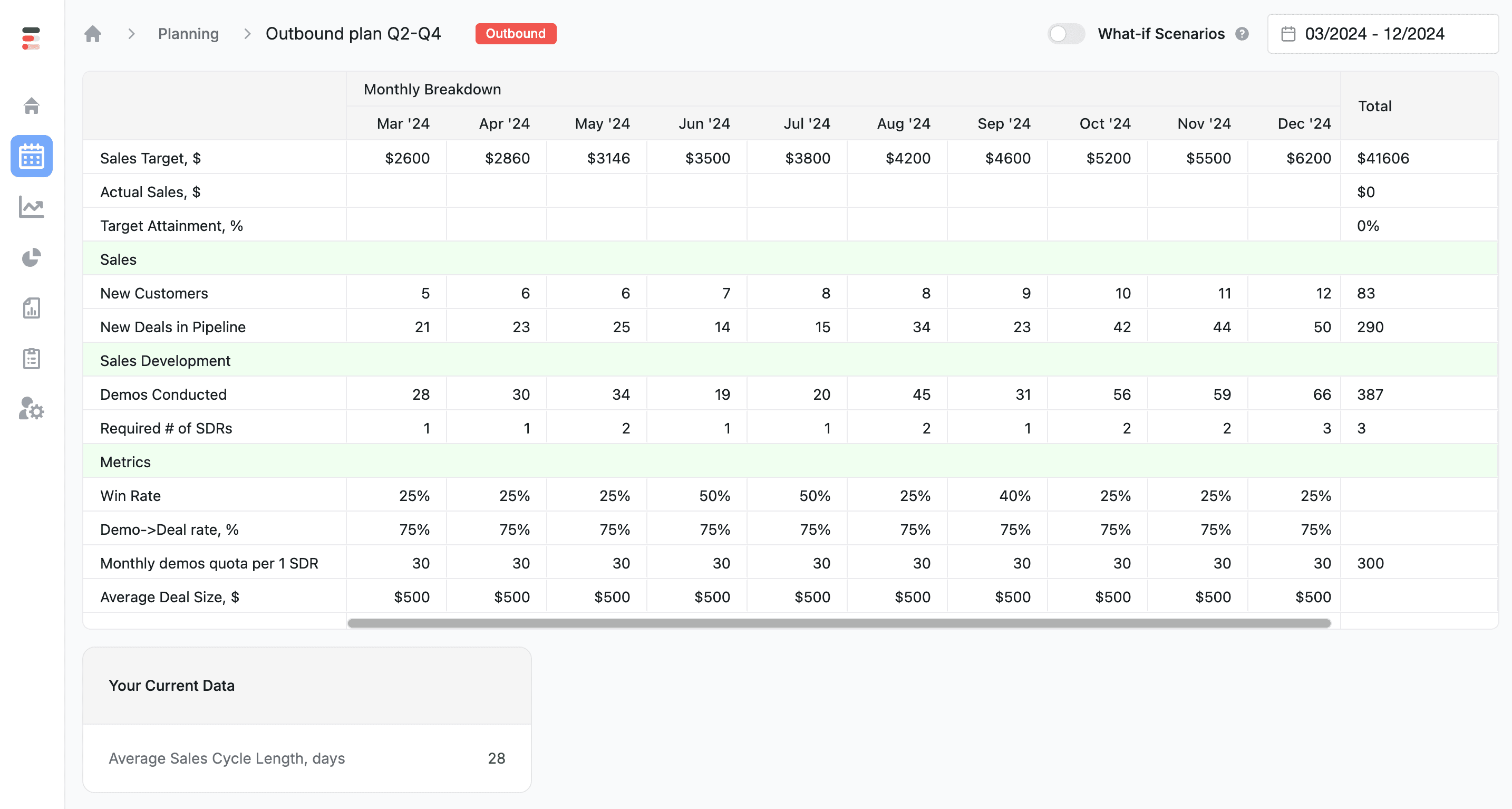Image resolution: width=1512 pixels, height=809 pixels.
Task: Open the report document icon in sidebar
Action: click(x=32, y=307)
